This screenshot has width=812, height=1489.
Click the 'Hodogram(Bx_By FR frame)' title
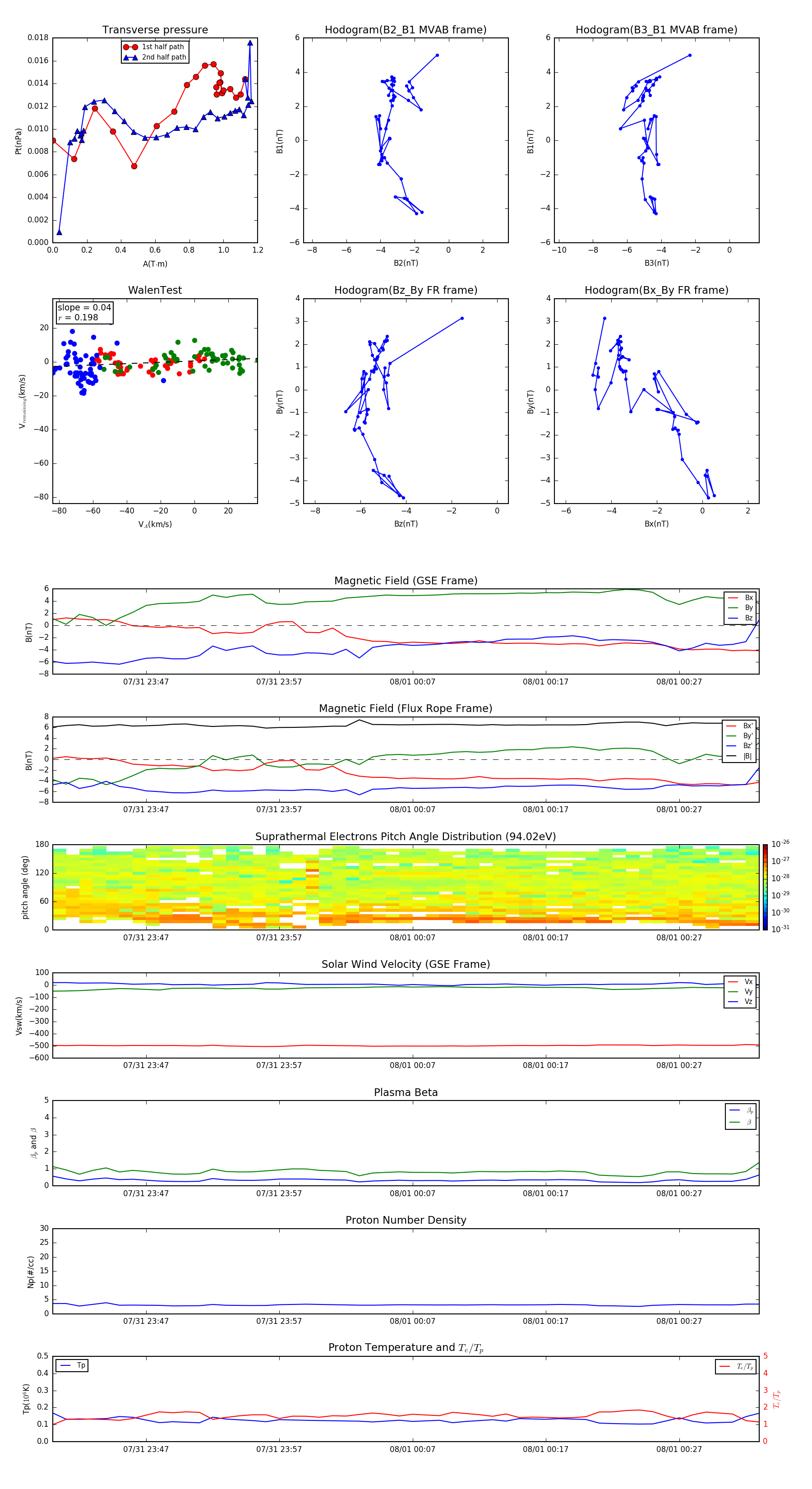point(656,290)
